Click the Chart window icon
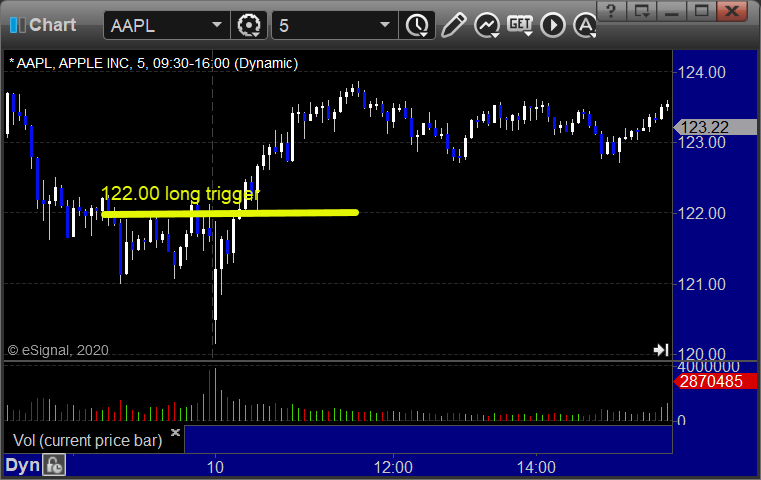This screenshot has height=480, width=761. pyautogui.click(x=18, y=25)
